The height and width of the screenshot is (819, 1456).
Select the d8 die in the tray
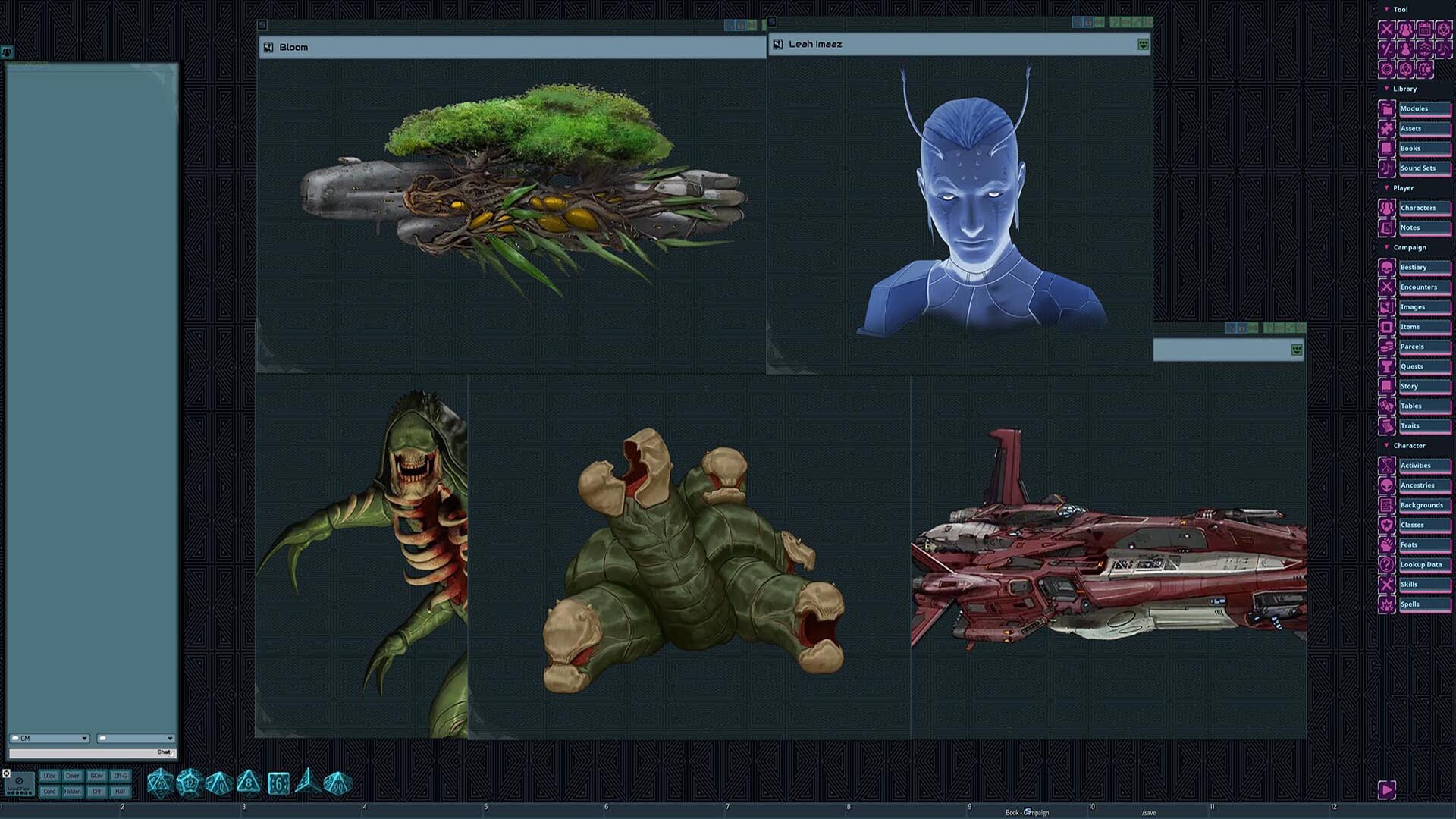pos(247,782)
